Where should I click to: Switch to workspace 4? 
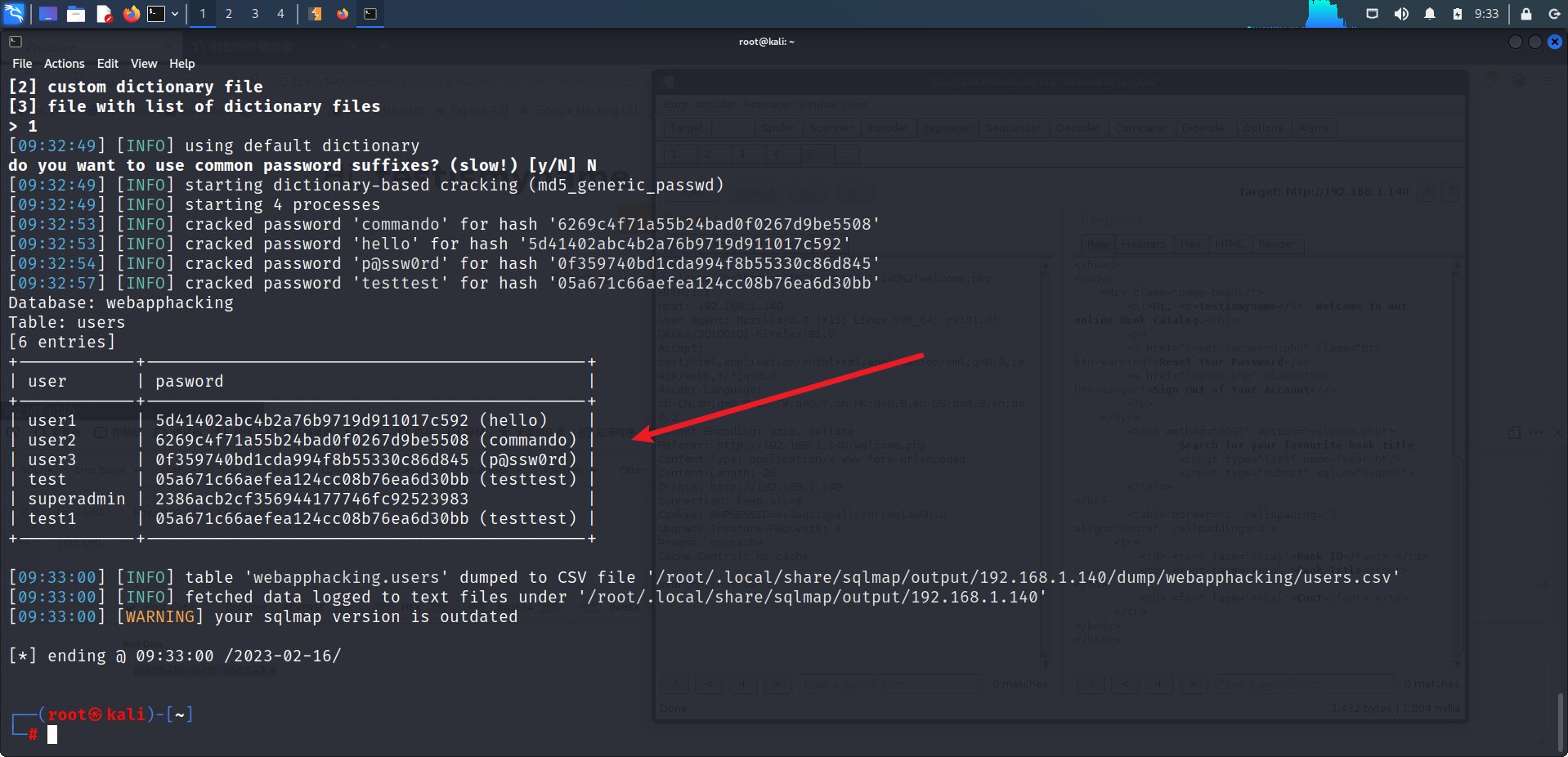280,14
